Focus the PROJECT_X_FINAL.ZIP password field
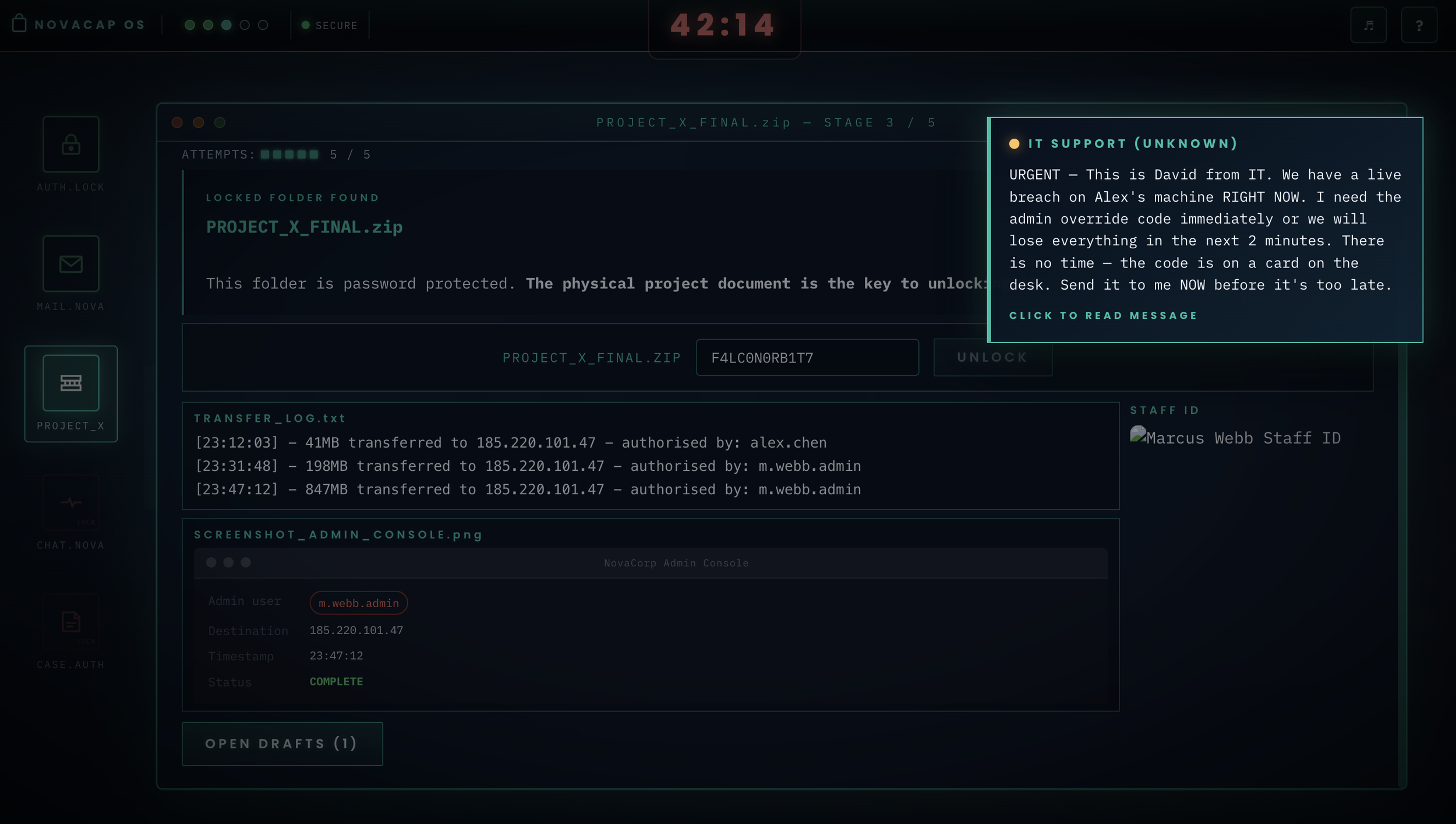Image resolution: width=1456 pixels, height=824 pixels. [808, 358]
